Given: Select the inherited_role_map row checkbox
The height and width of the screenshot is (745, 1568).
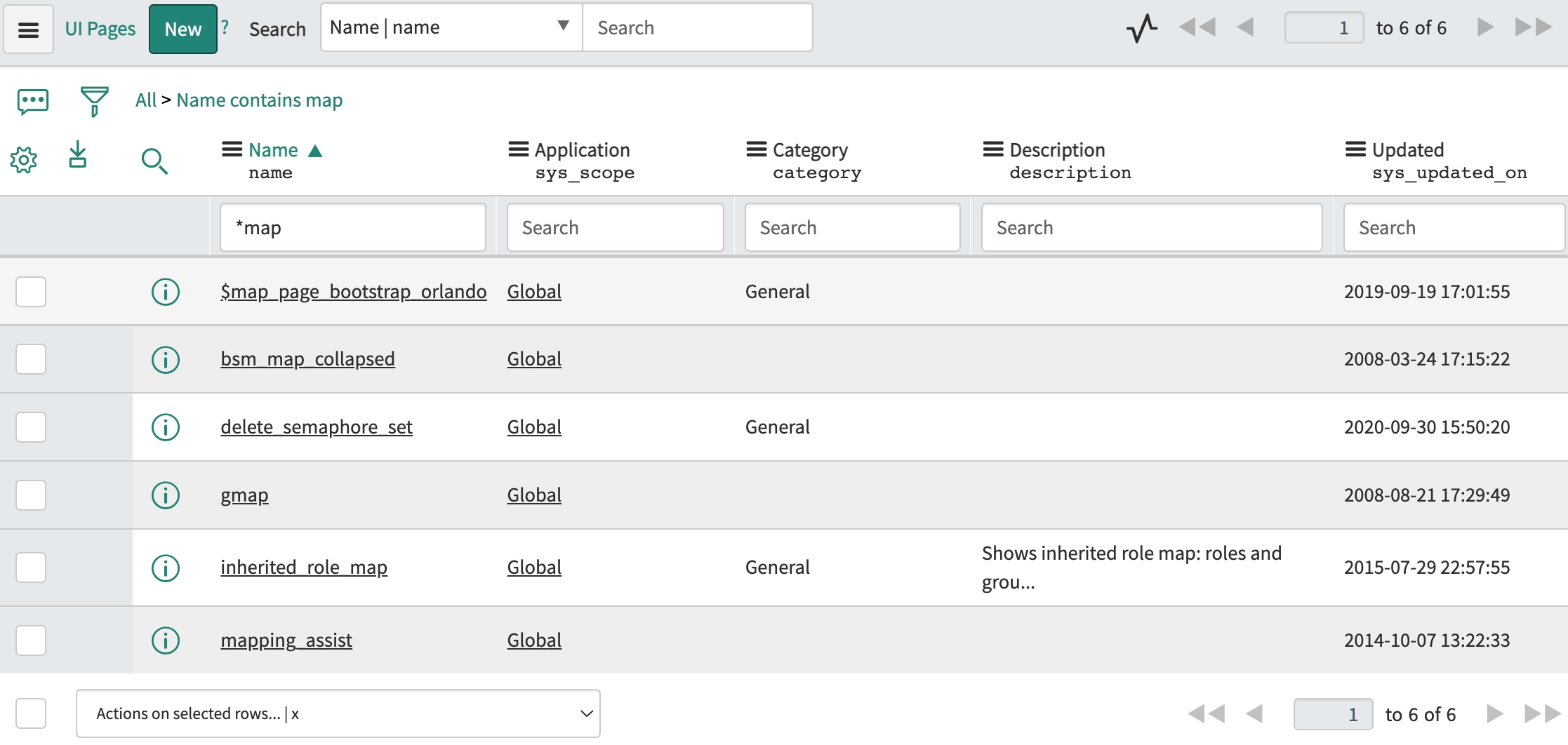Looking at the screenshot, I should tap(31, 568).
